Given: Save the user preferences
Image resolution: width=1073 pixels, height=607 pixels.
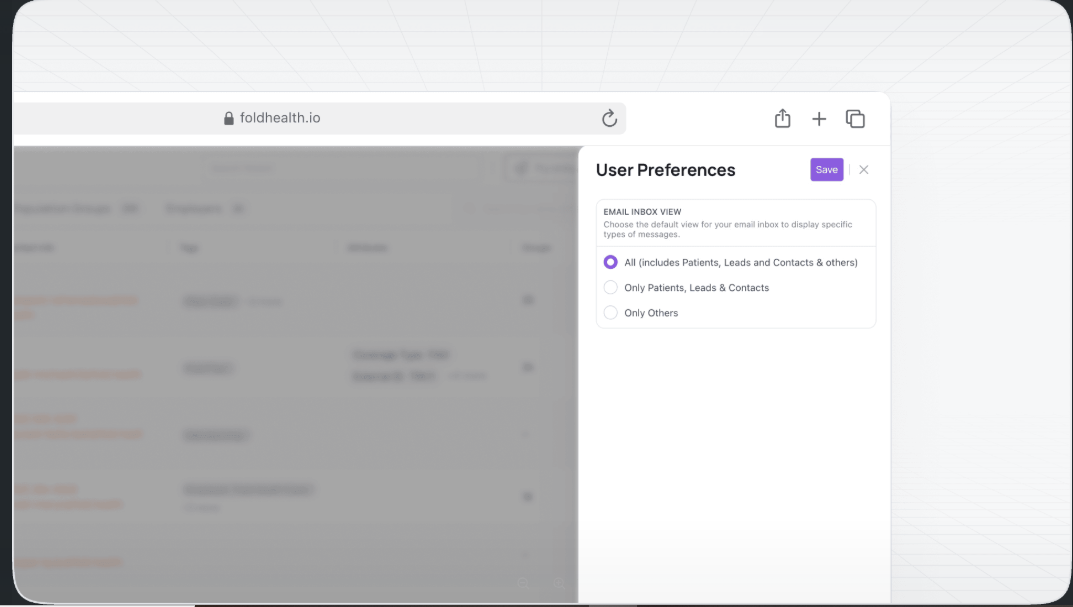Looking at the screenshot, I should pyautogui.click(x=827, y=170).
